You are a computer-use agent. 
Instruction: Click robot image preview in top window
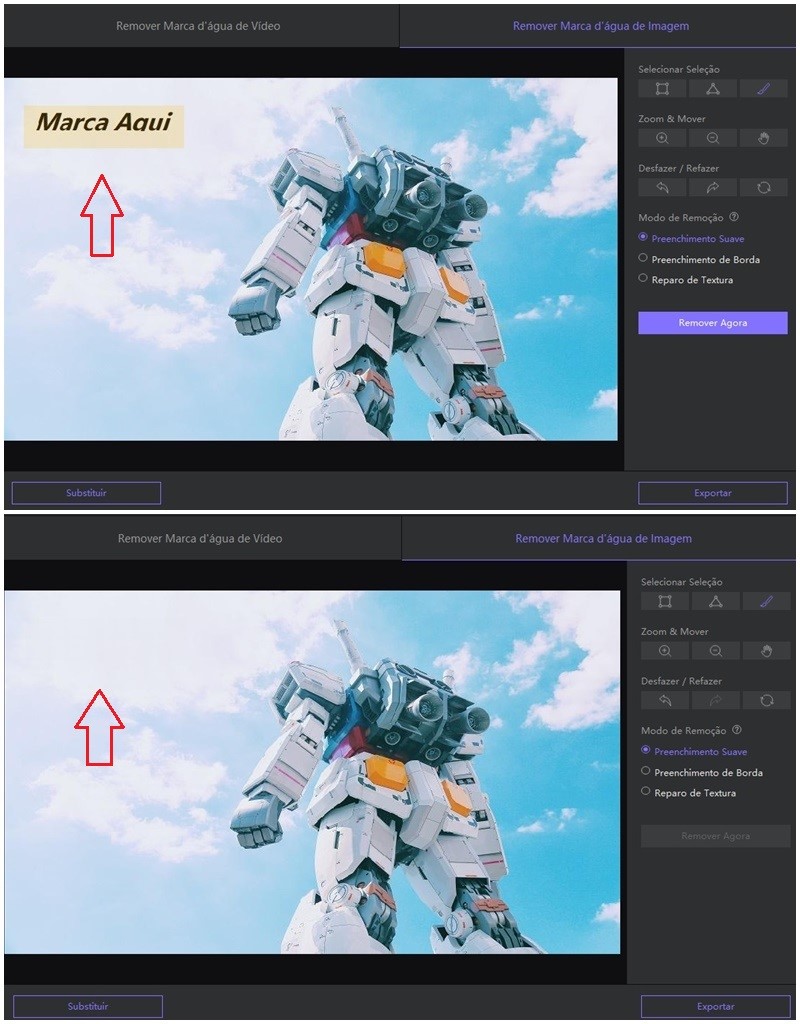pyautogui.click(x=311, y=259)
